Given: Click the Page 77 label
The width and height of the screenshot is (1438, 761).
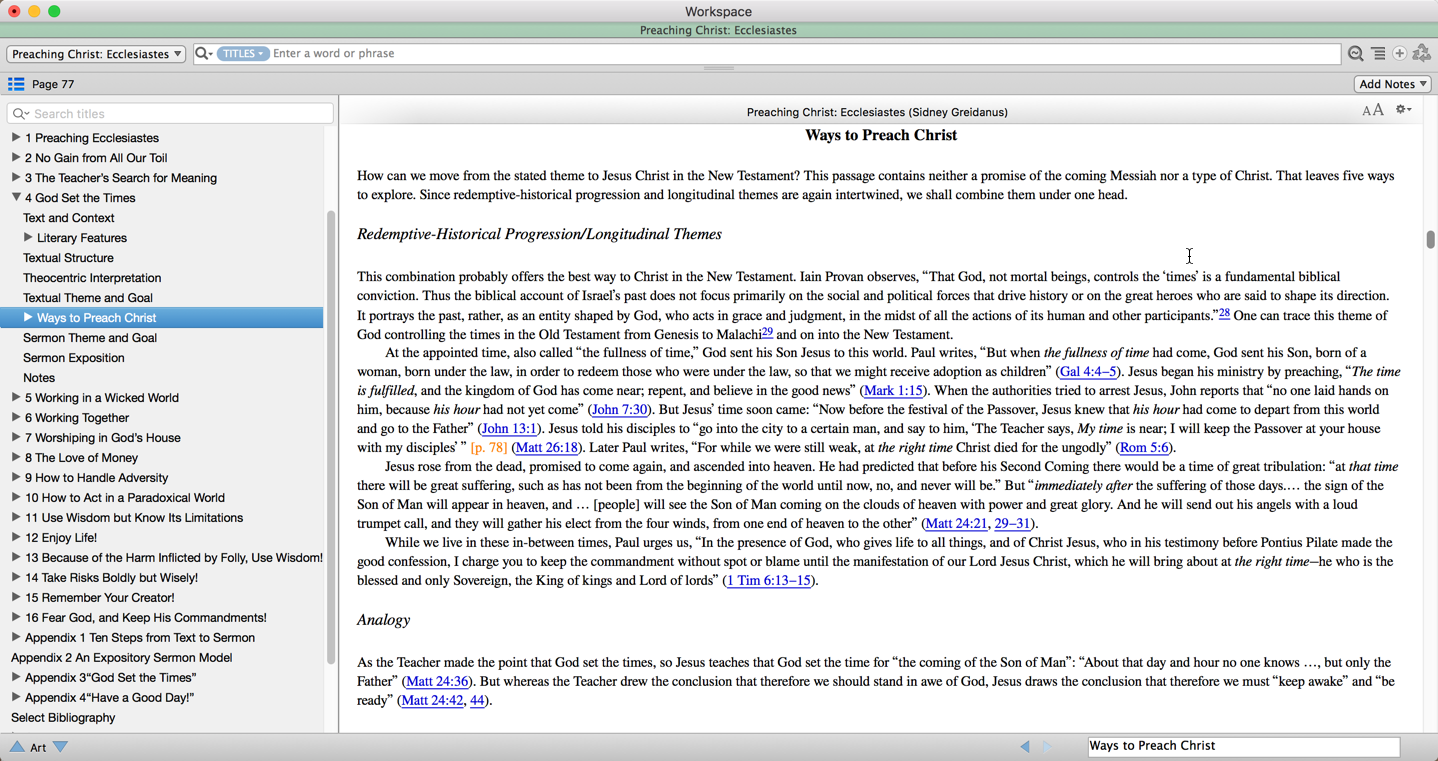Looking at the screenshot, I should [53, 84].
